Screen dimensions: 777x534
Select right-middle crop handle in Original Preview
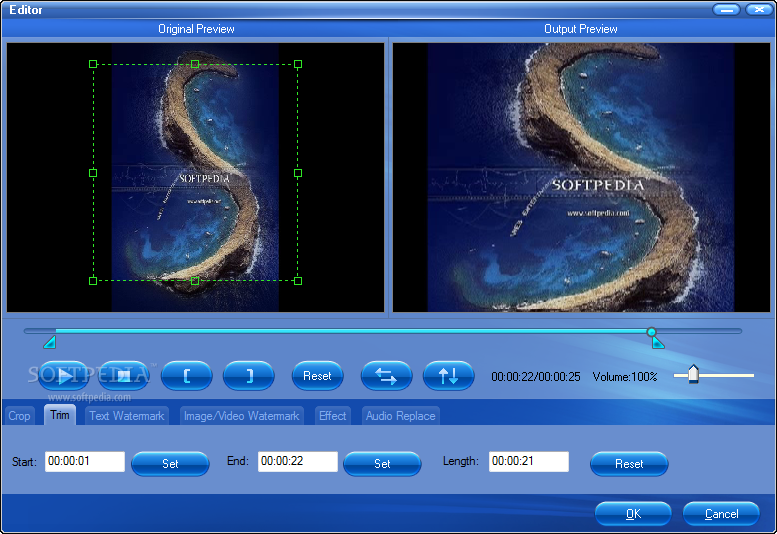click(298, 173)
